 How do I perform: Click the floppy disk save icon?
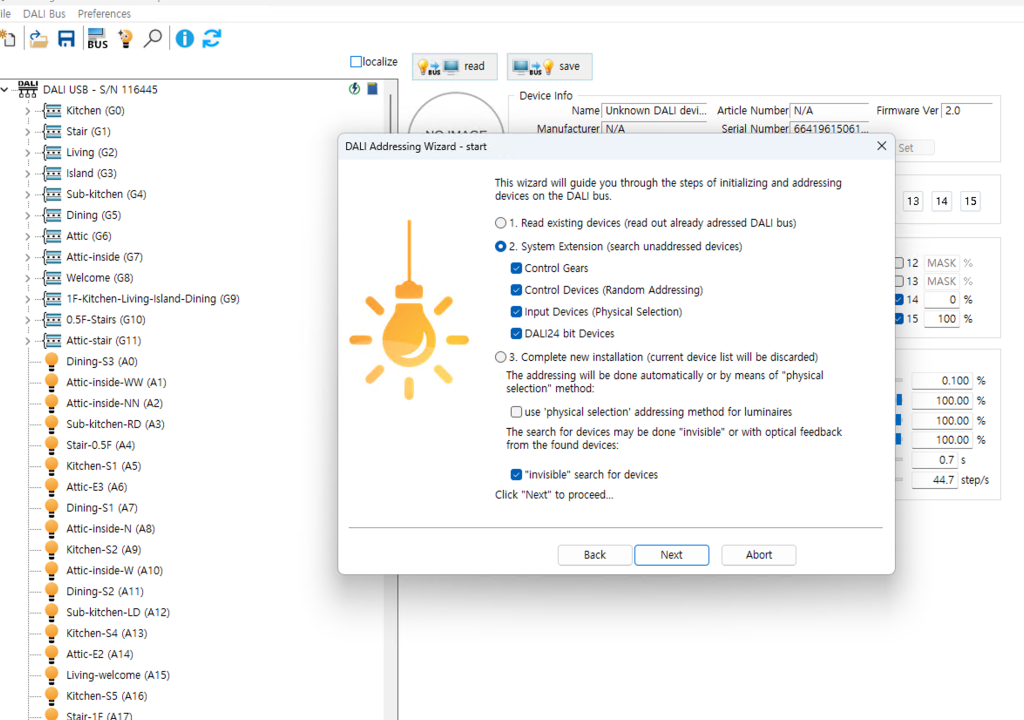[66, 39]
